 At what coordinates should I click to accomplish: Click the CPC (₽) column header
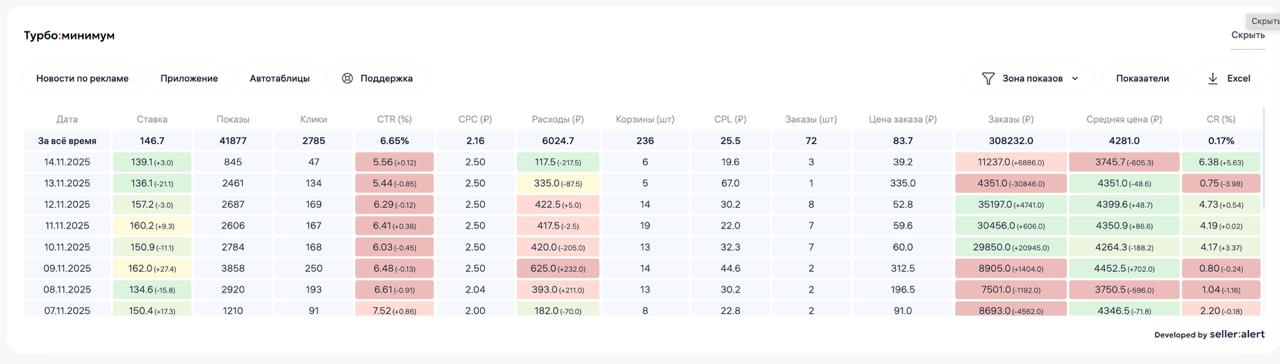(475, 119)
